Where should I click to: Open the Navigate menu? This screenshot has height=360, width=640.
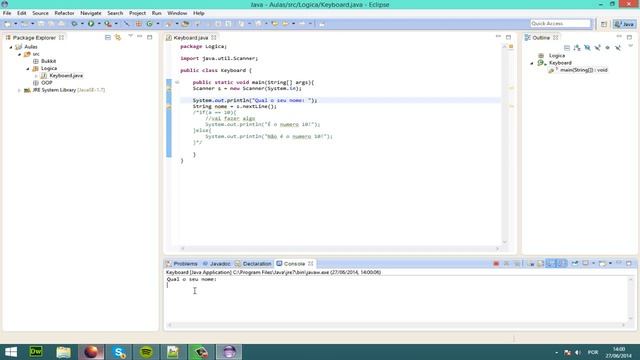click(91, 13)
